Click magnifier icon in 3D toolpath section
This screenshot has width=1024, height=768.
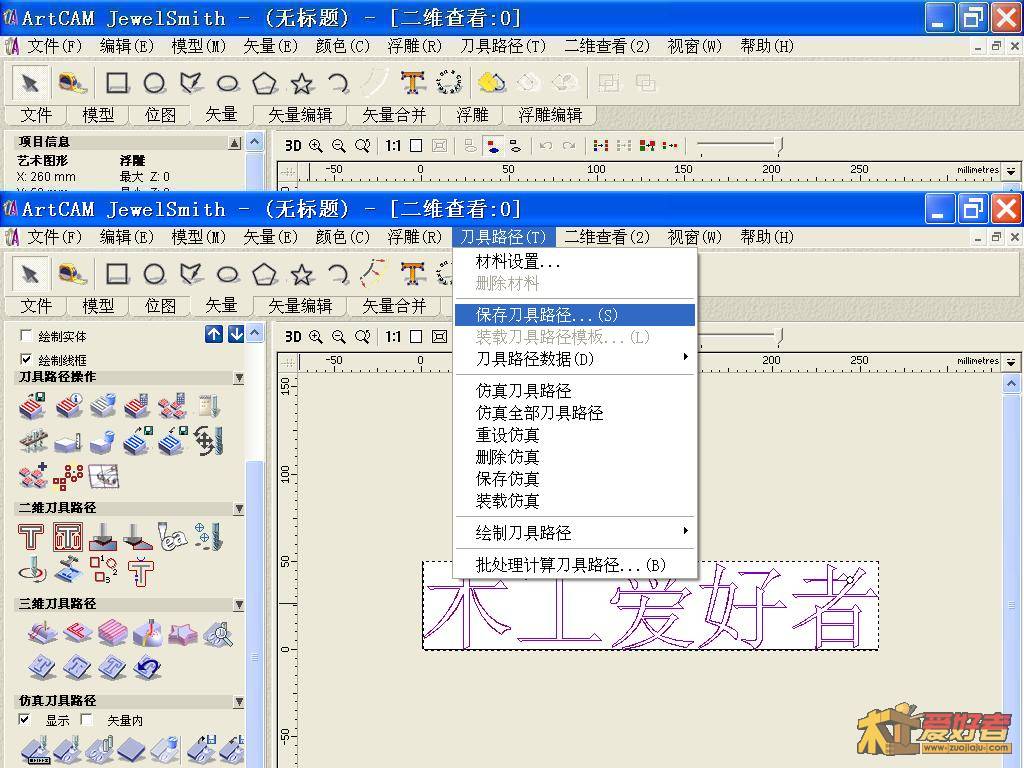(217, 633)
